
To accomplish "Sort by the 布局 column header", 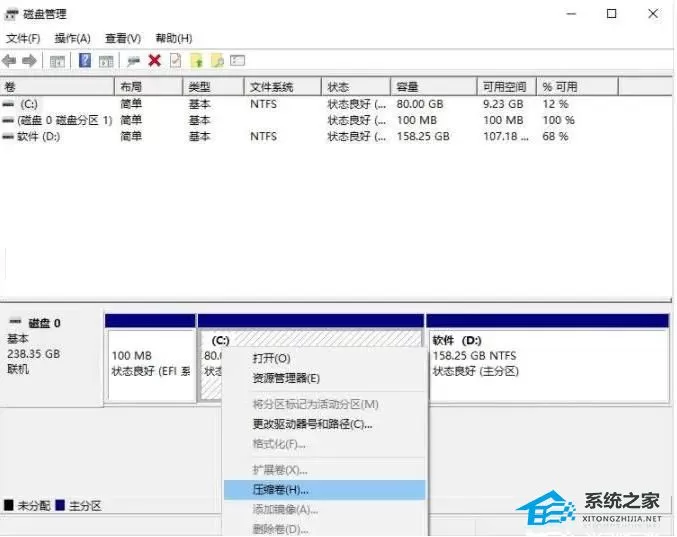I will pos(149,87).
